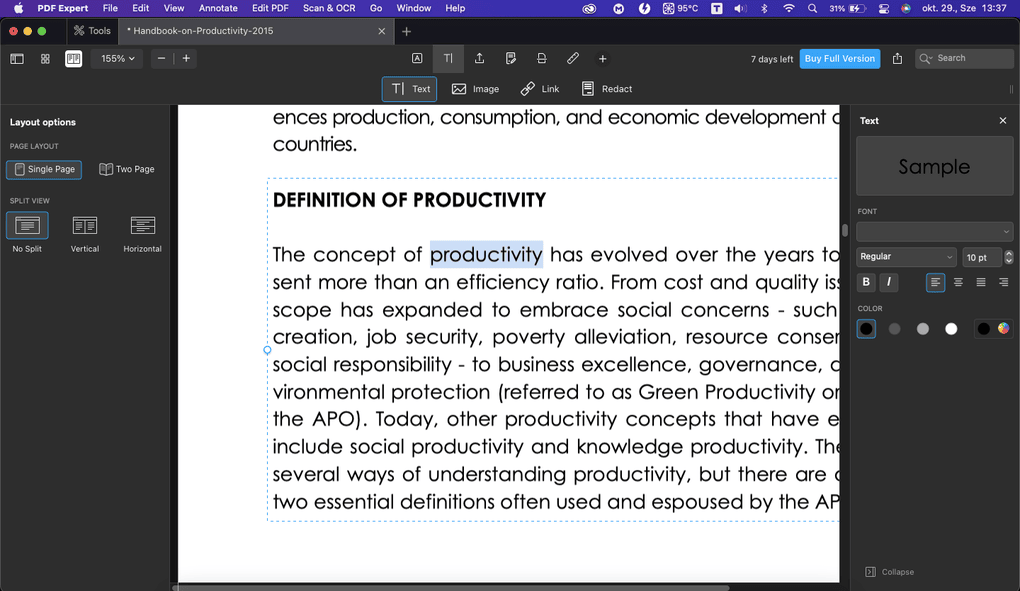1020x591 pixels.
Task: Open the Regular font style dropdown
Action: pyautogui.click(x=905, y=257)
